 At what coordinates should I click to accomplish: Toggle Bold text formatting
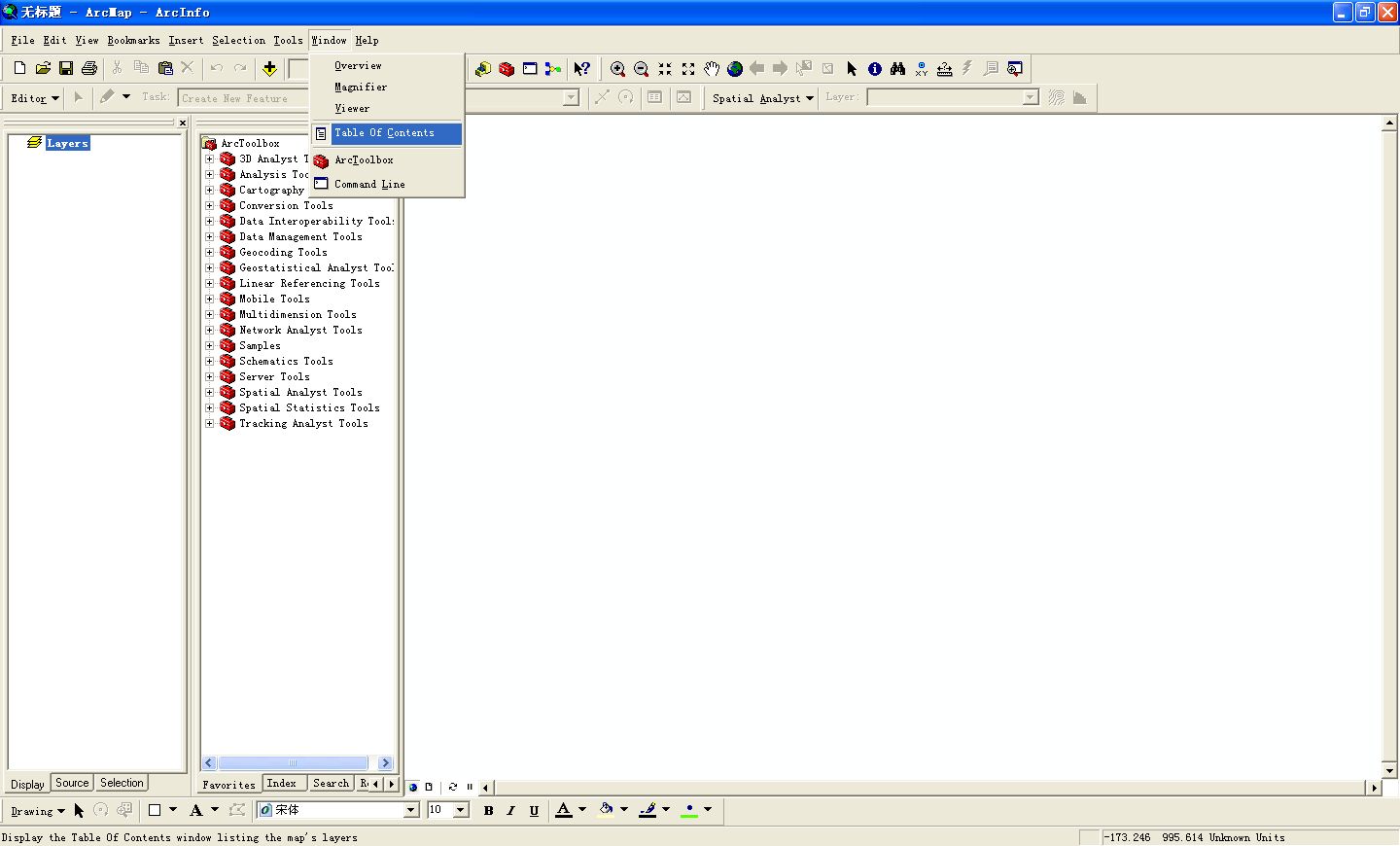click(488, 810)
